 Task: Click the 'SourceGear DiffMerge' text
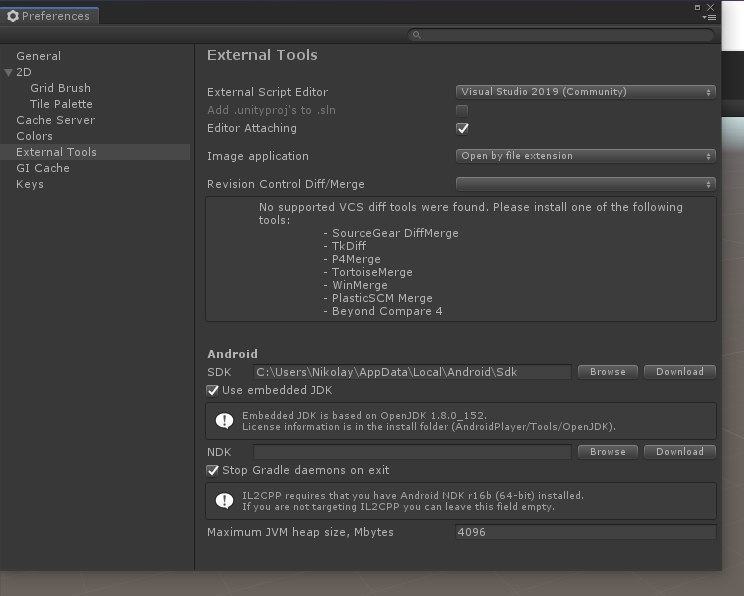click(395, 233)
